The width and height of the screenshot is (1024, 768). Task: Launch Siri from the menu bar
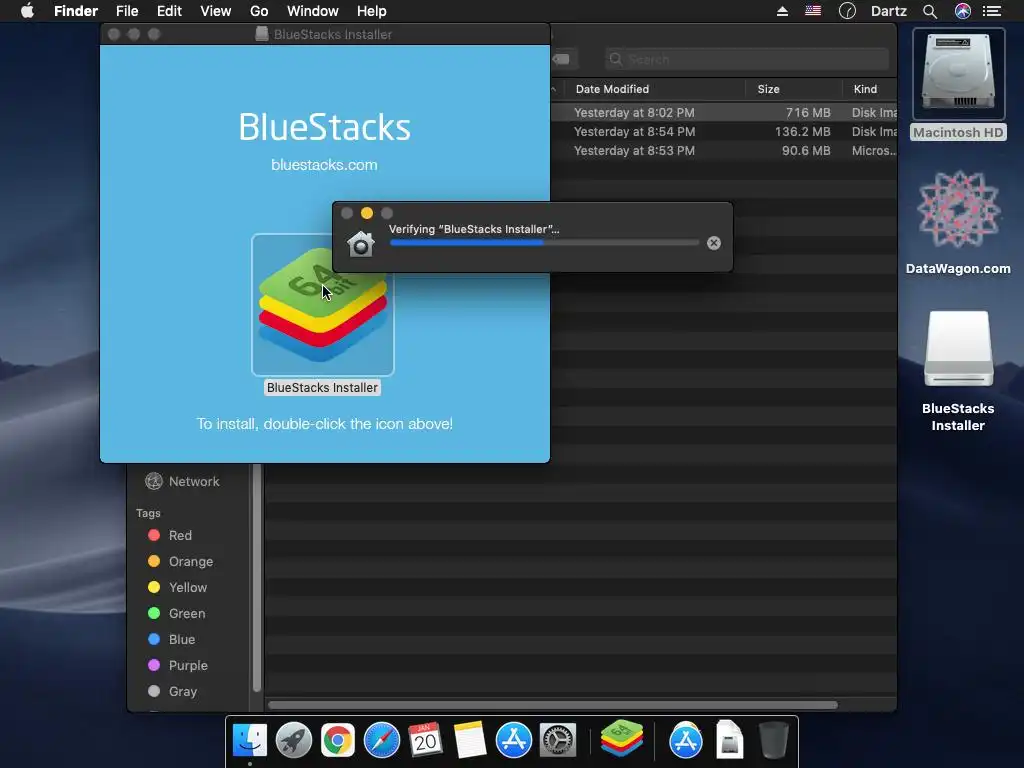point(963,11)
